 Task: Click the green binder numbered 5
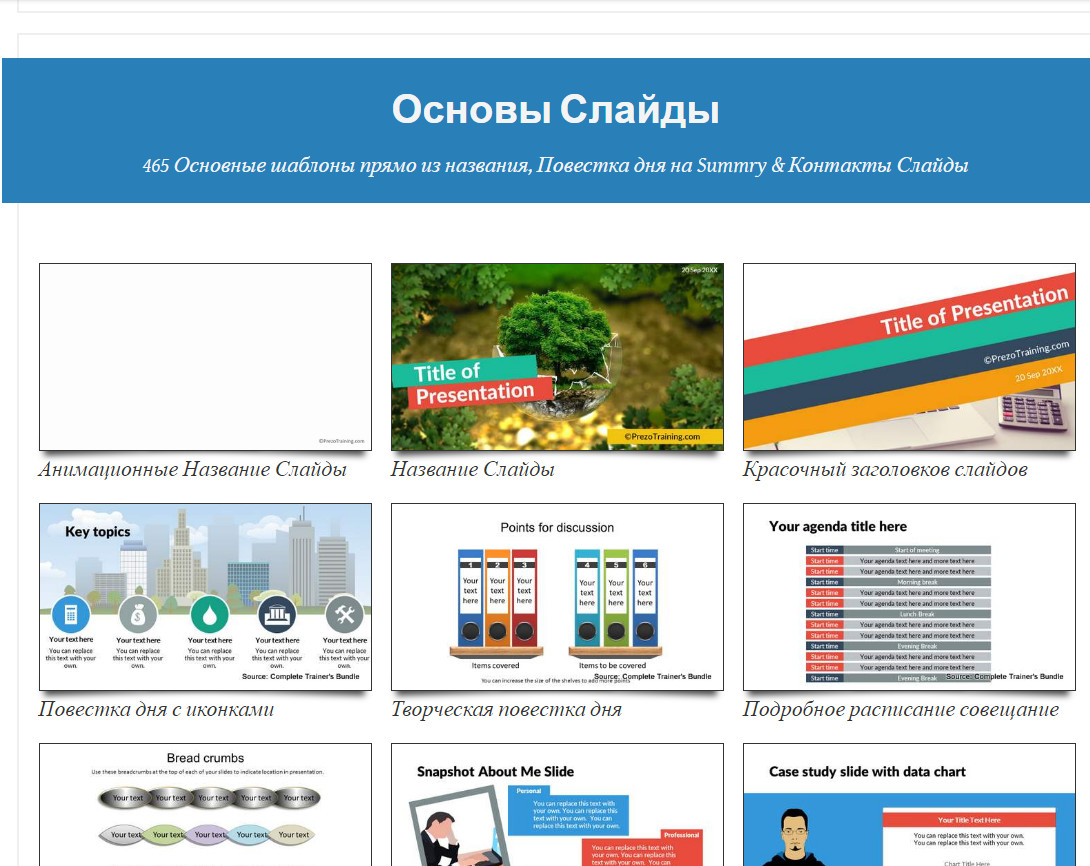pyautogui.click(x=616, y=598)
